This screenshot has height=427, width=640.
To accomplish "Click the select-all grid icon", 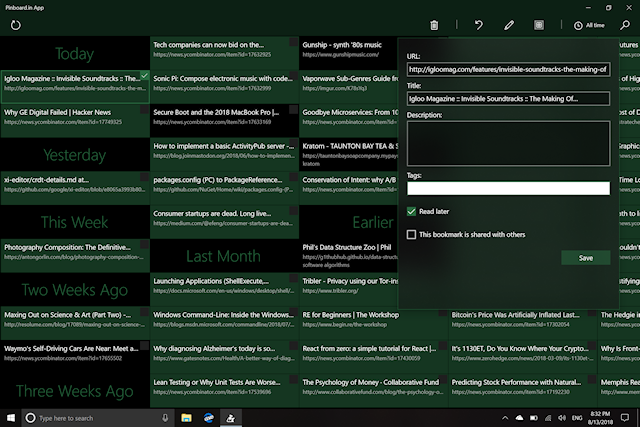I will point(539,25).
